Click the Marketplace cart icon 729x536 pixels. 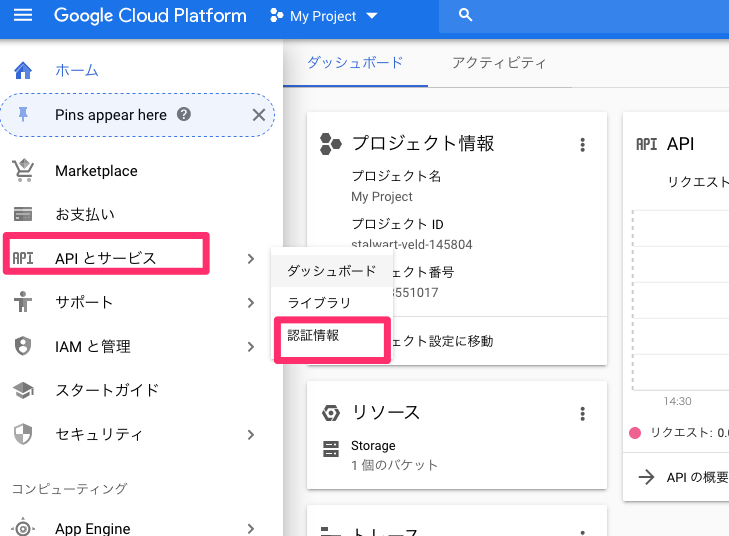point(23,171)
